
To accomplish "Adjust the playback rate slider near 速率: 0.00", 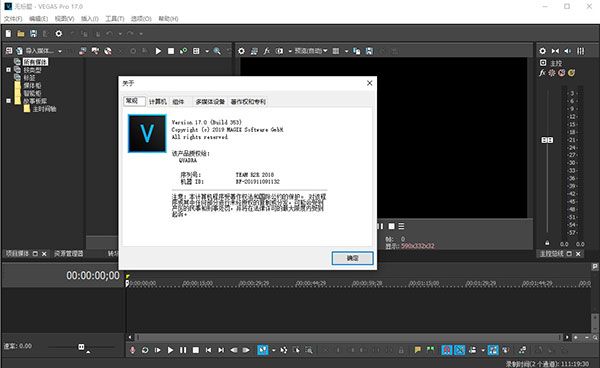I will pyautogui.click(x=81, y=347).
